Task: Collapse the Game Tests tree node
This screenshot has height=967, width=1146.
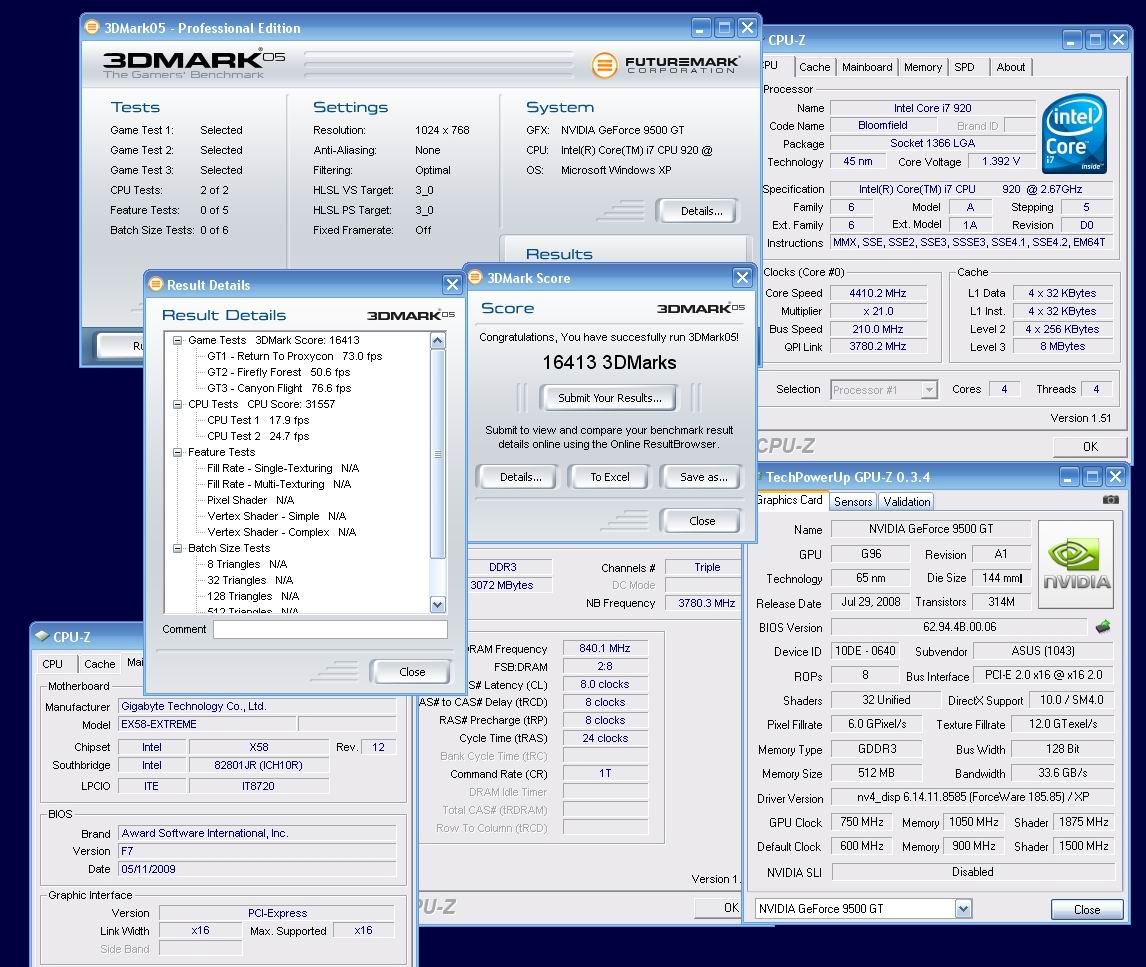Action: 177,340
